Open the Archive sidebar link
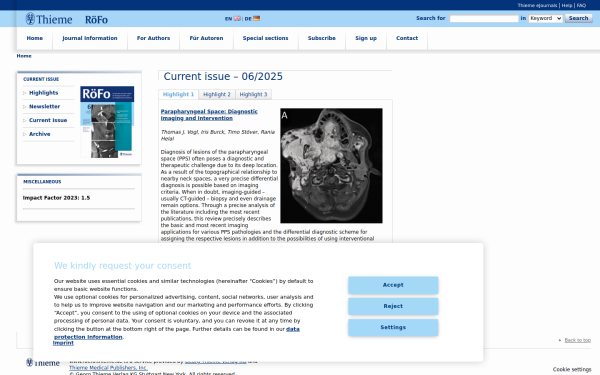Viewport: 600px width, 375px height. coord(39,134)
